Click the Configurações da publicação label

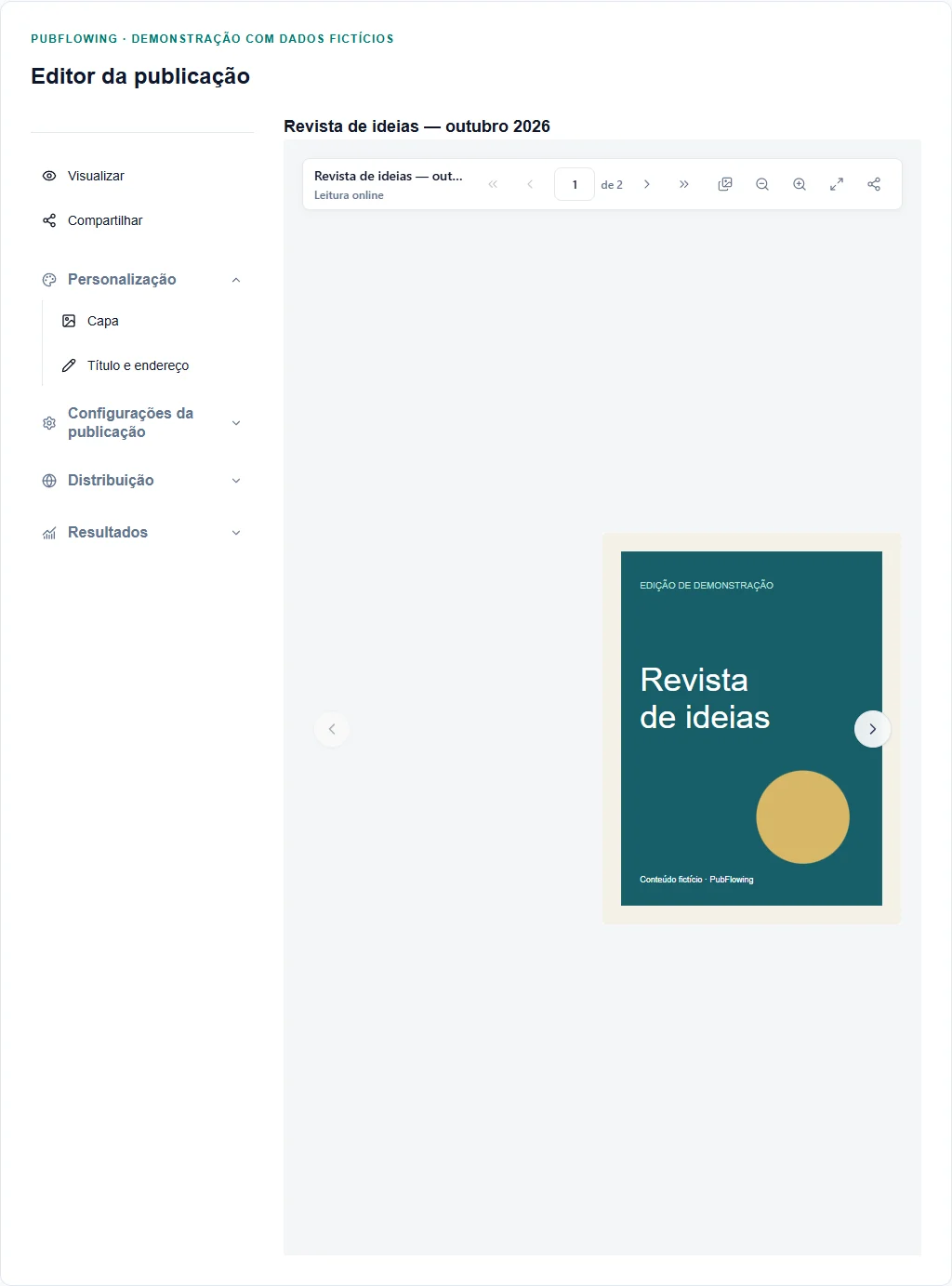coord(131,423)
